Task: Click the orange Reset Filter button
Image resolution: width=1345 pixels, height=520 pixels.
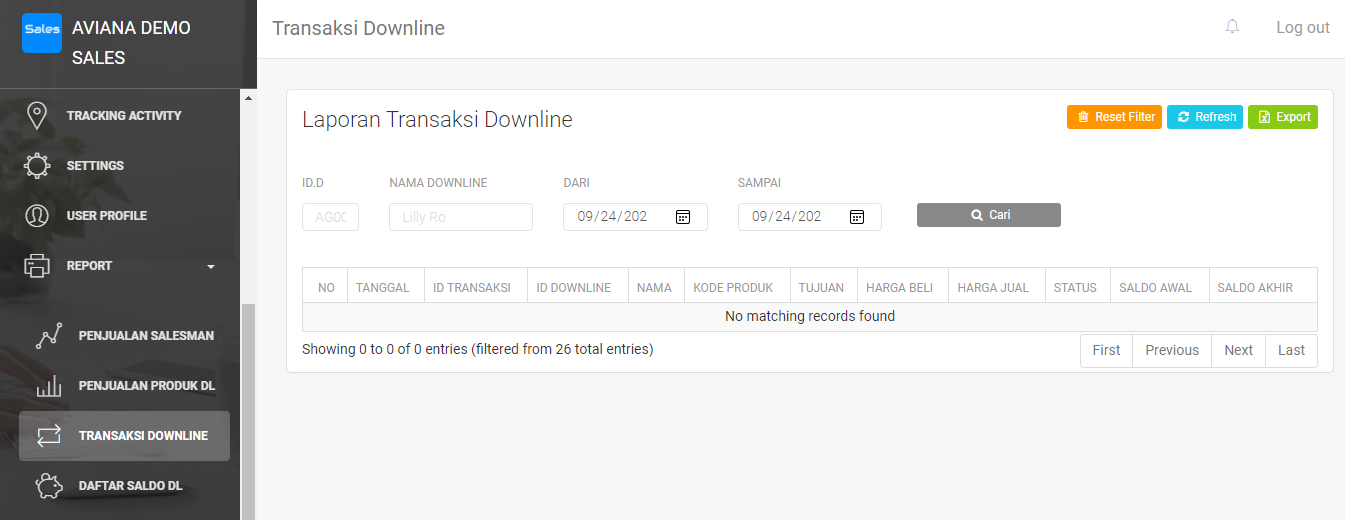Action: click(x=1114, y=117)
